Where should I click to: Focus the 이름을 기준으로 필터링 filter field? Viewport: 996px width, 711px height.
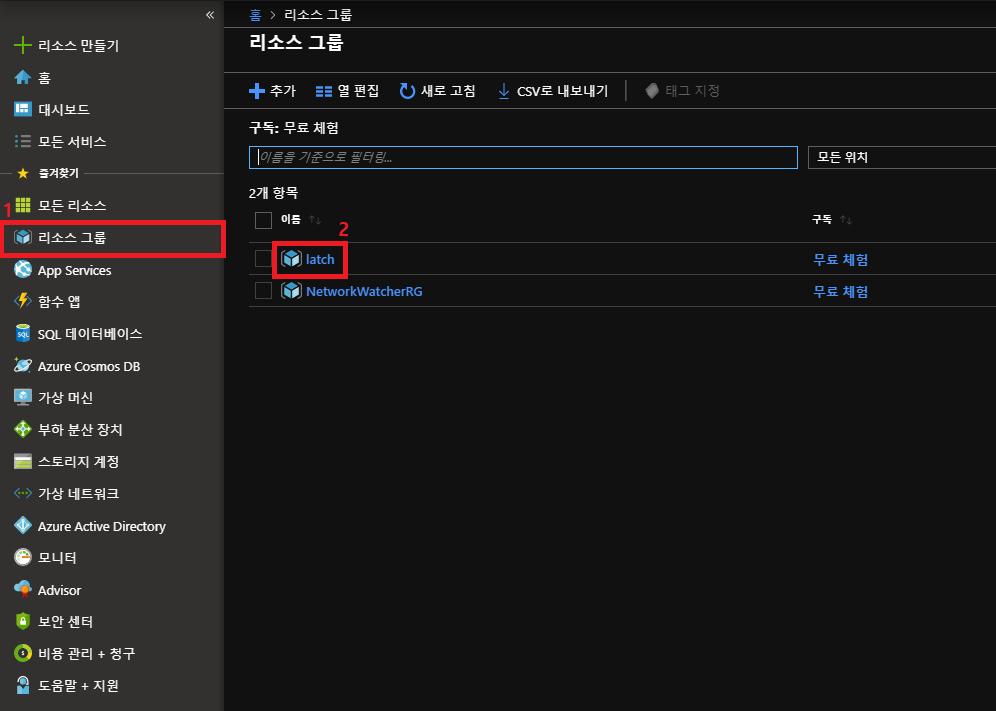(523, 157)
